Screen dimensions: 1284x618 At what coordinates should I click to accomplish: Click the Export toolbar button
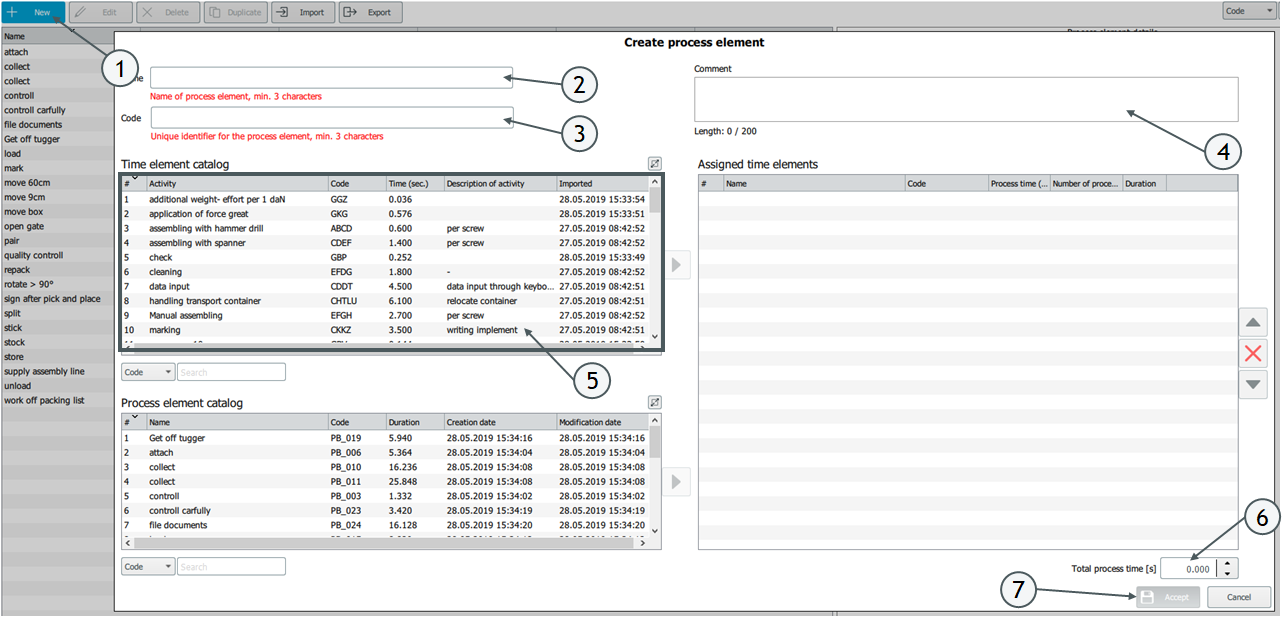click(370, 12)
